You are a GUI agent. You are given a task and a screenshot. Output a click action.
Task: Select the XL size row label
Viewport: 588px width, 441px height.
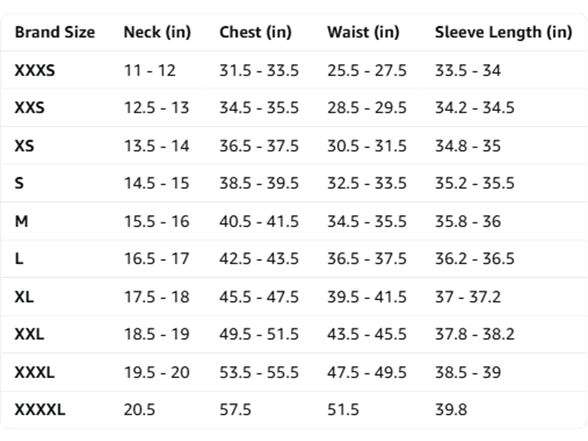tap(24, 297)
